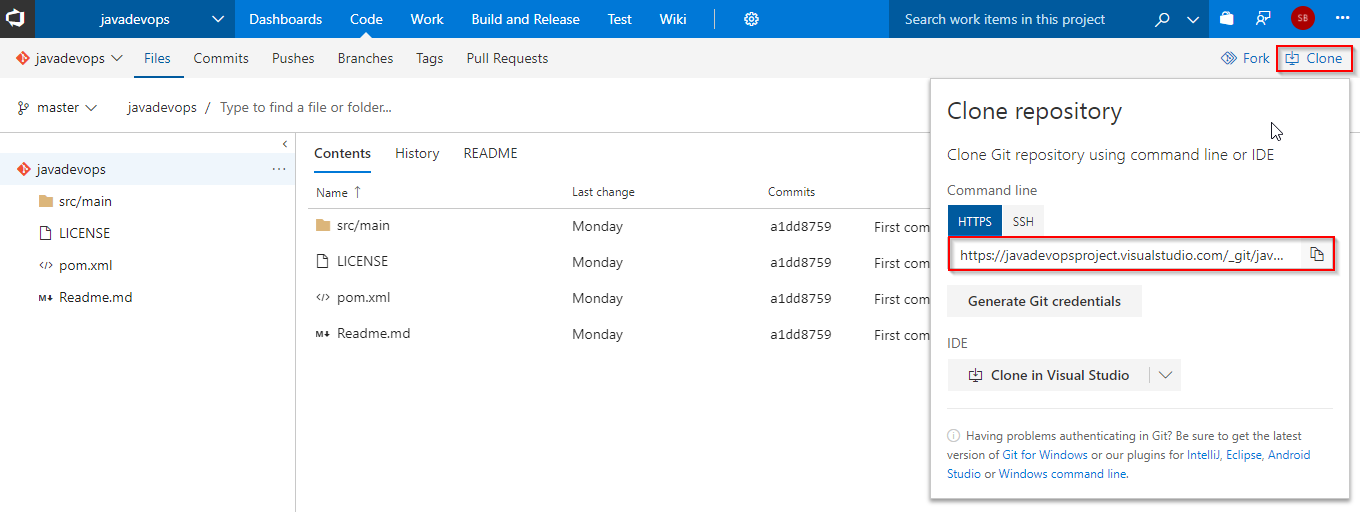Select the Contents tab

(342, 153)
